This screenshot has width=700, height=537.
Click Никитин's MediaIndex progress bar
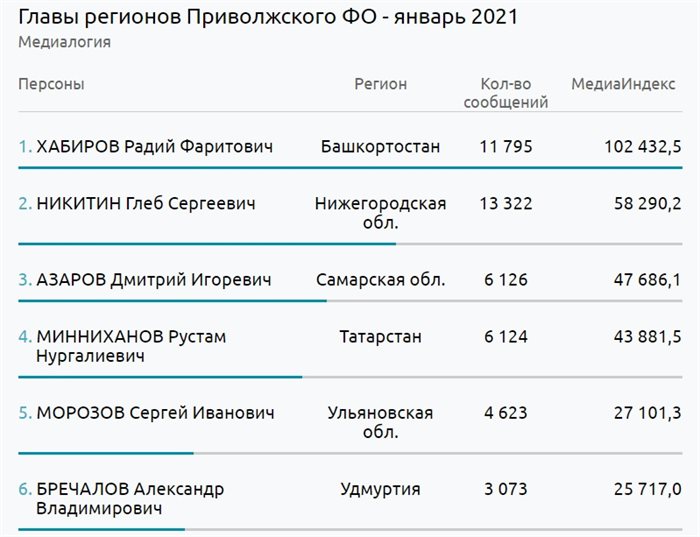point(207,243)
